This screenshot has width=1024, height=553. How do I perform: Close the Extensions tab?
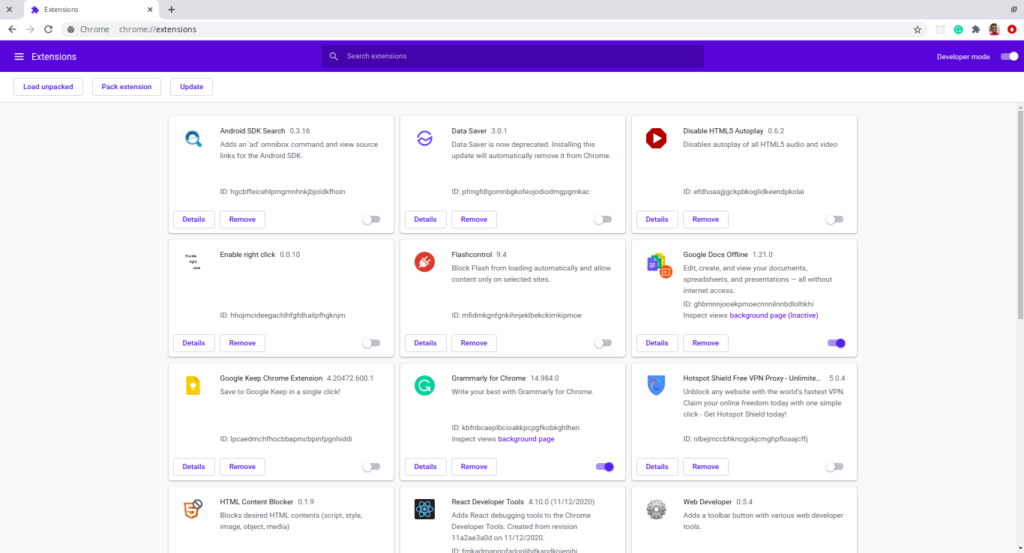click(150, 10)
